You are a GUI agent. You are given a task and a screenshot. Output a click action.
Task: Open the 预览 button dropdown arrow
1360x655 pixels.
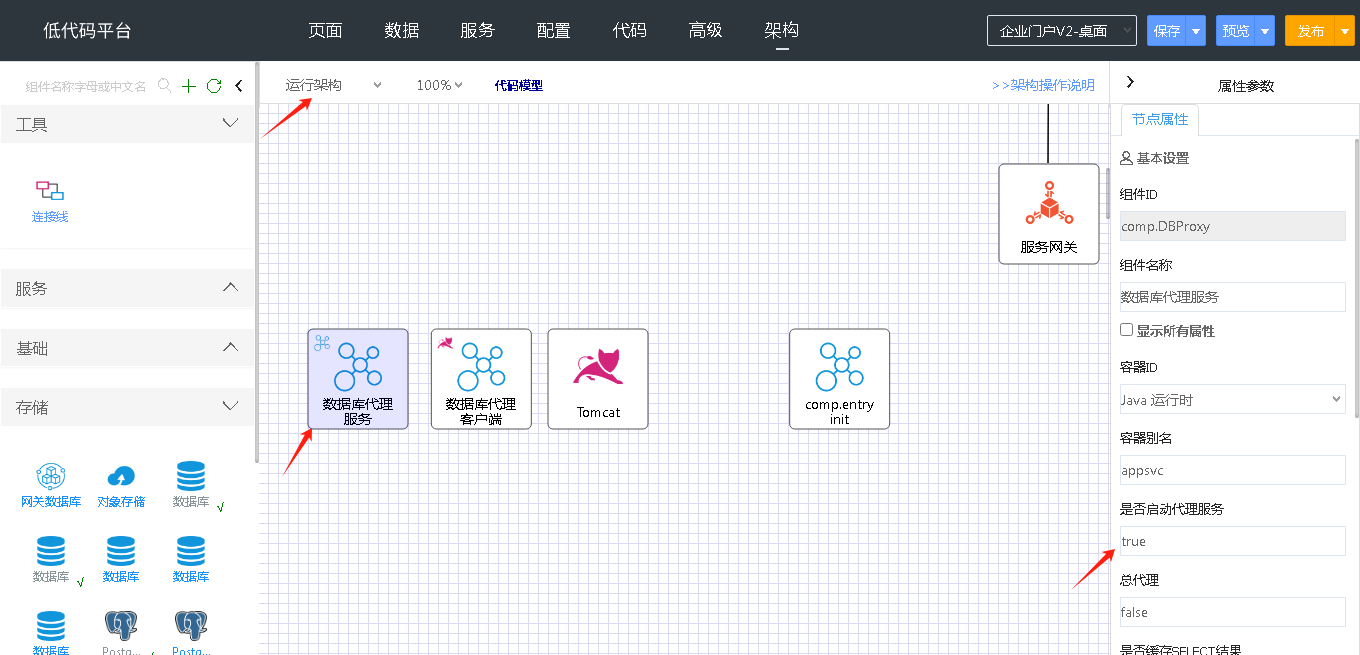(1265, 31)
